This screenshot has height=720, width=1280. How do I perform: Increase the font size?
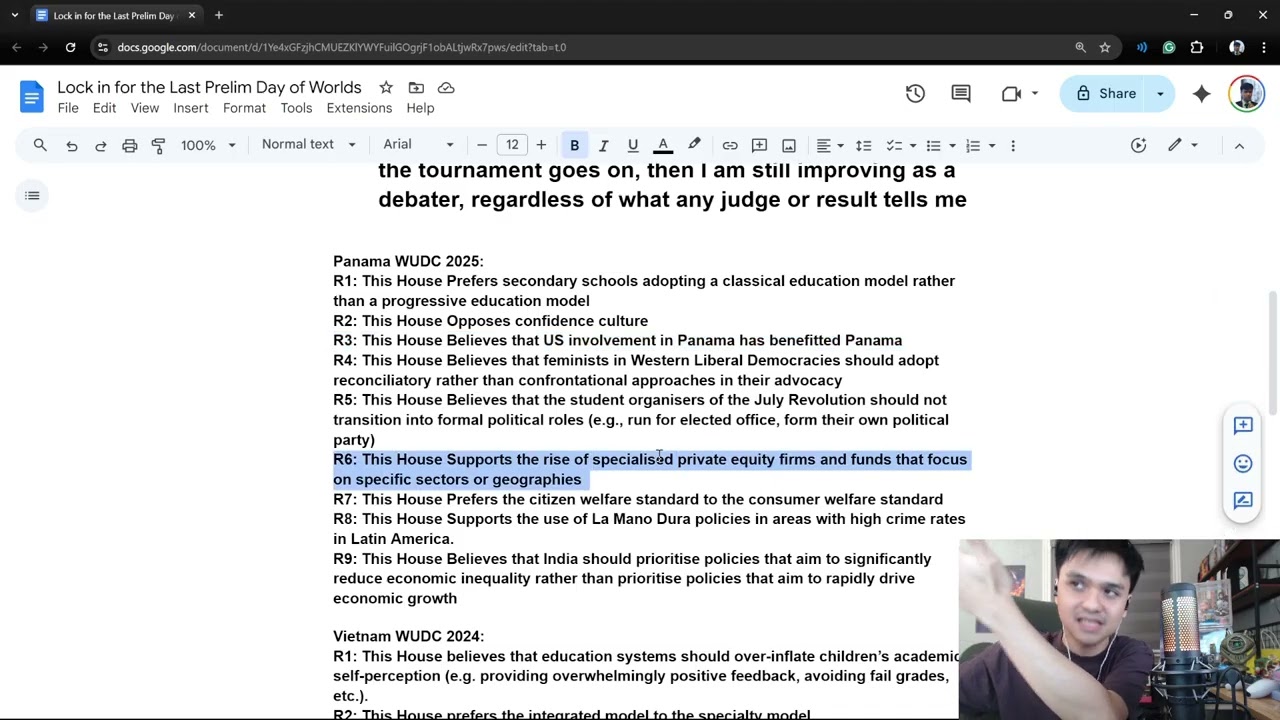541,145
